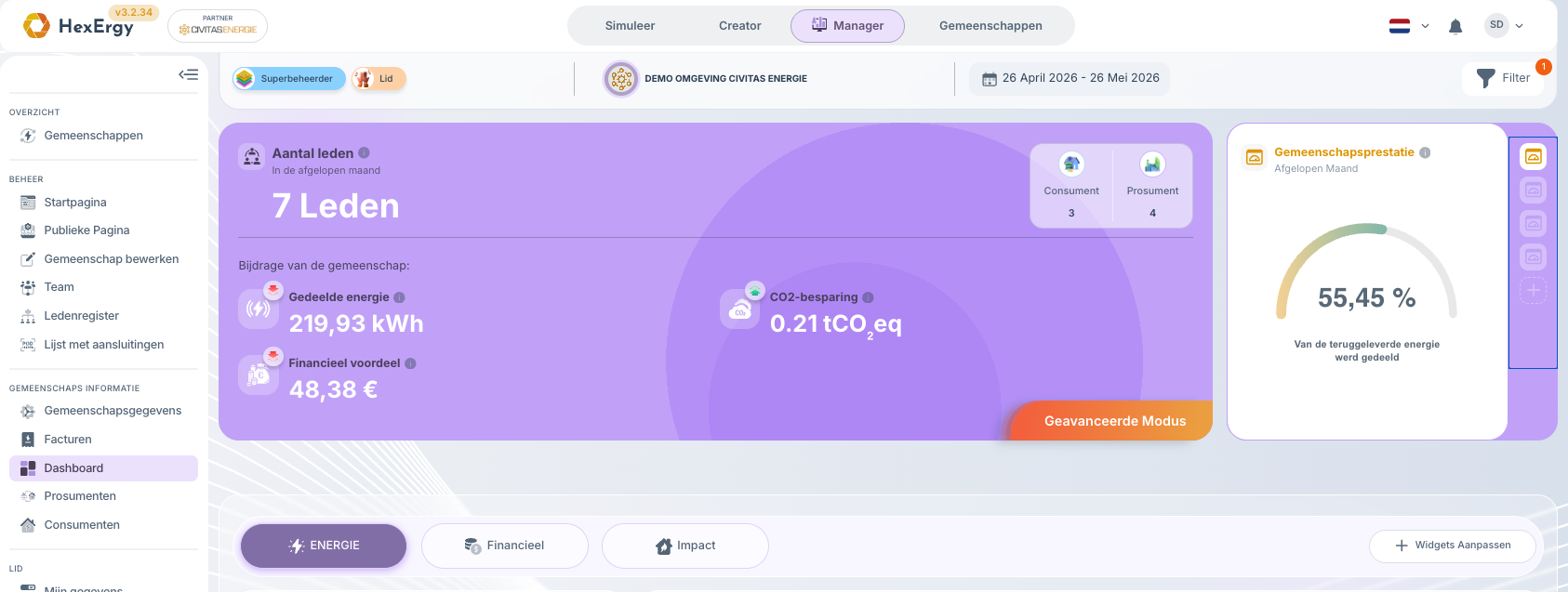Open the Simuleer tab

630,26
